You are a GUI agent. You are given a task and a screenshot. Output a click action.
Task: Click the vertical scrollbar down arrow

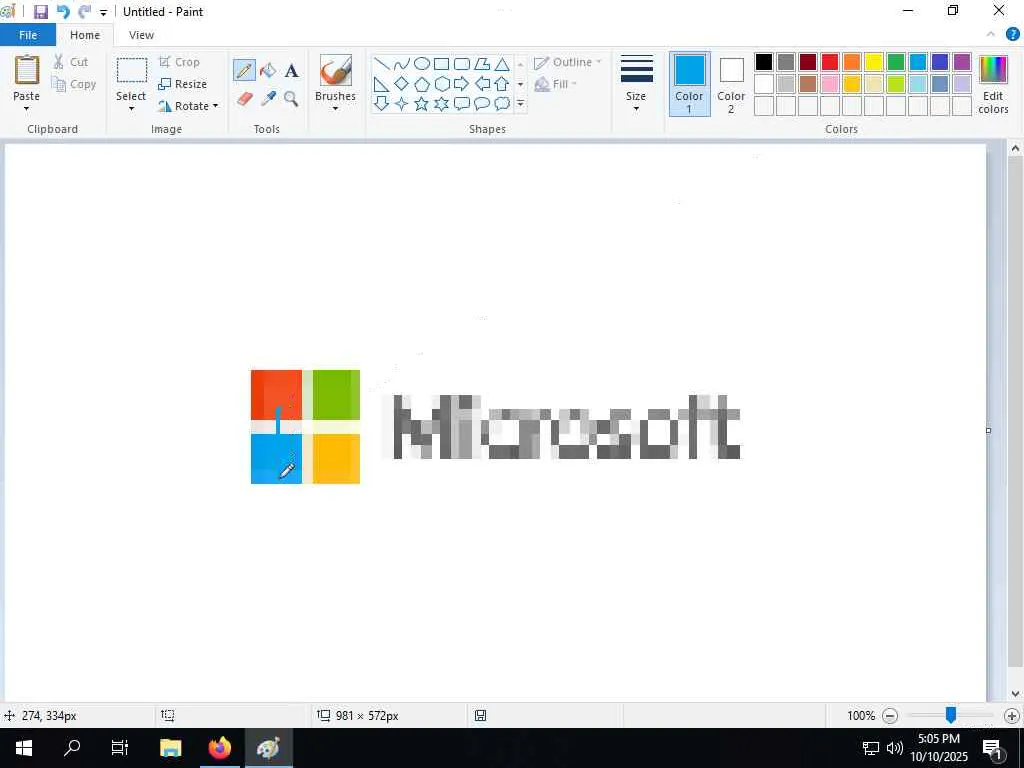point(1016,694)
